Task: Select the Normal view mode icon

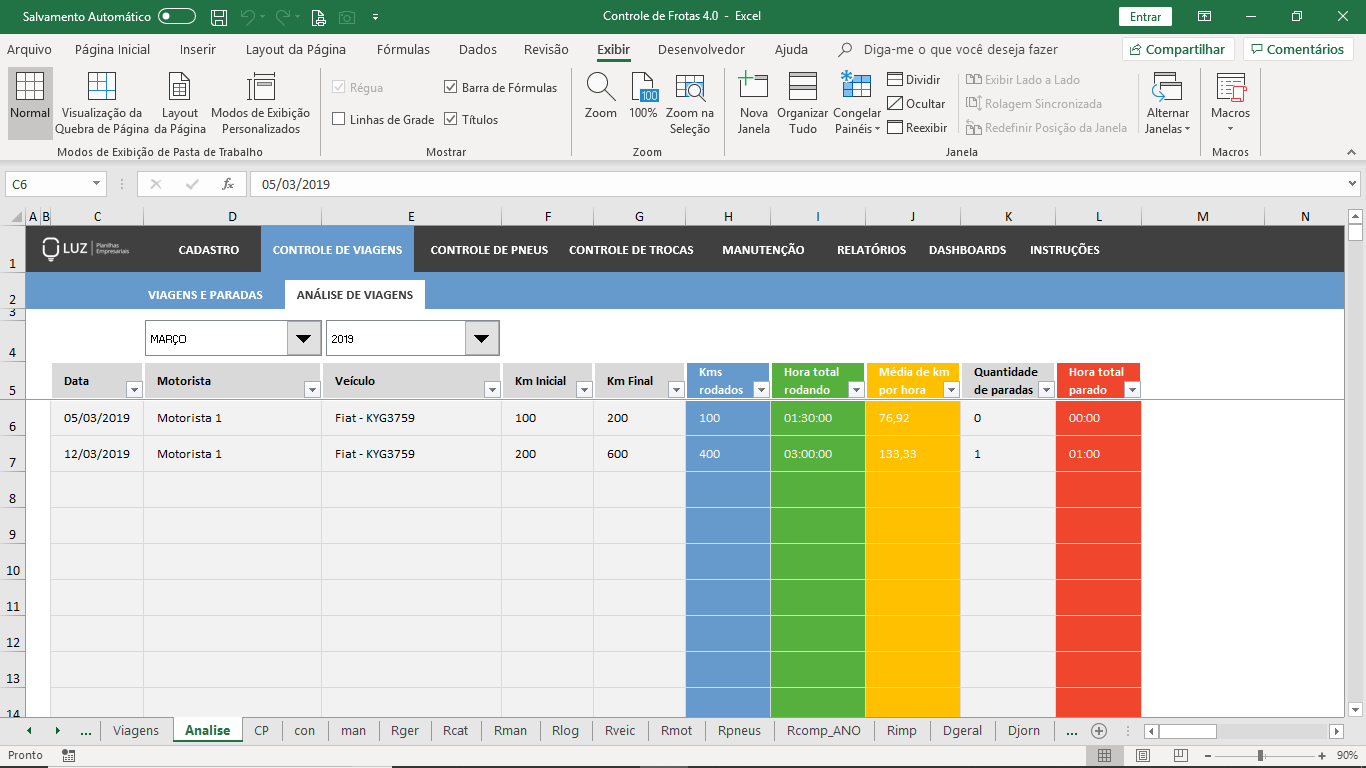Action: pyautogui.click(x=30, y=87)
